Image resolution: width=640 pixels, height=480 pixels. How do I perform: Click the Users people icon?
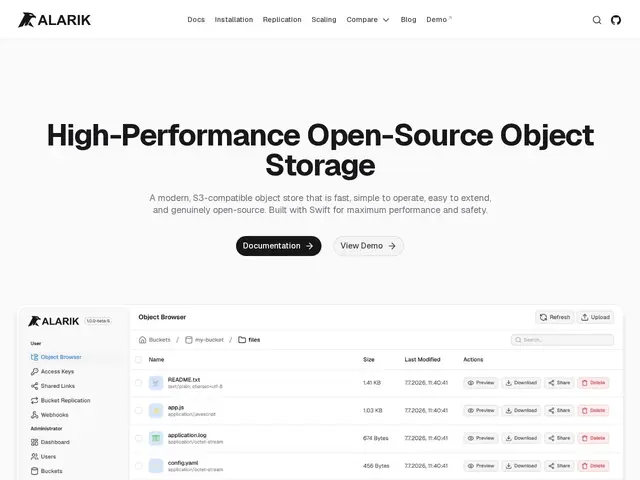[x=35, y=457]
